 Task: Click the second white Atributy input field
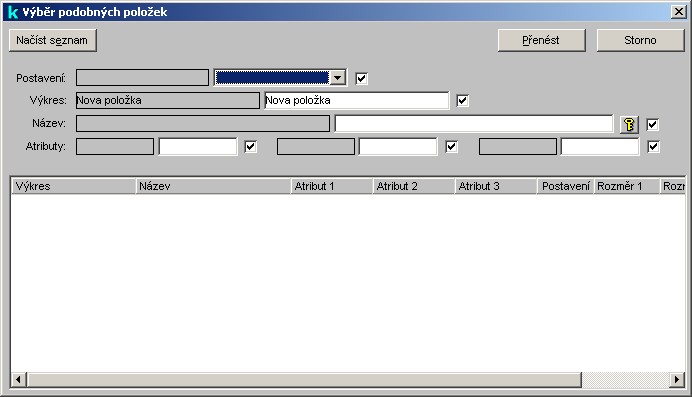coord(398,146)
